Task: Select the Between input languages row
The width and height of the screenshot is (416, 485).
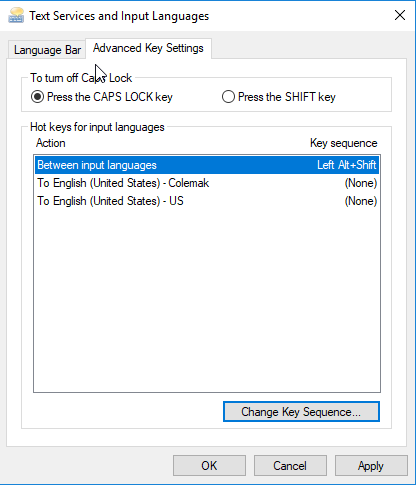Action: tap(207, 165)
